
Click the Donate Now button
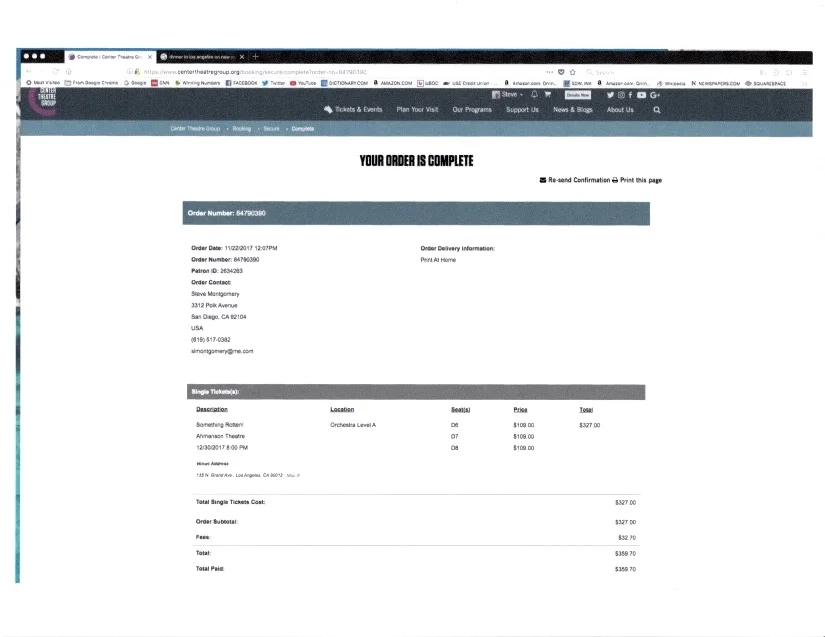[578, 95]
